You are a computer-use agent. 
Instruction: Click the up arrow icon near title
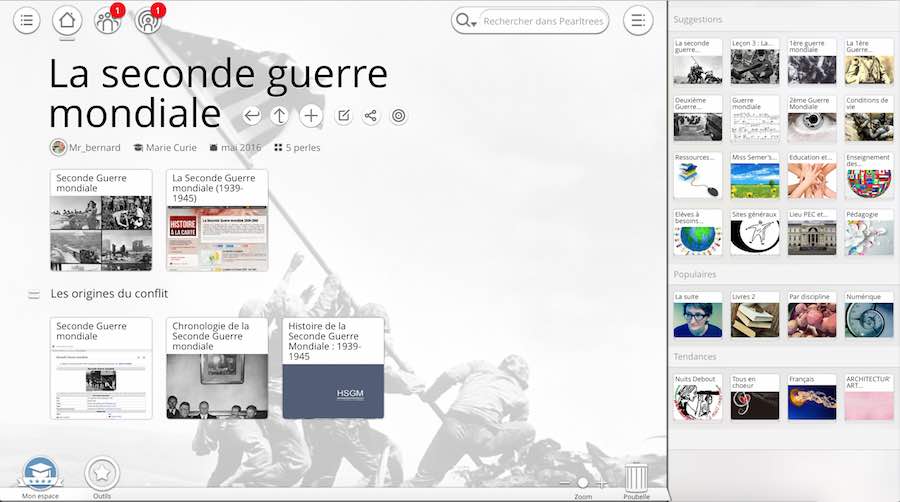click(x=280, y=116)
